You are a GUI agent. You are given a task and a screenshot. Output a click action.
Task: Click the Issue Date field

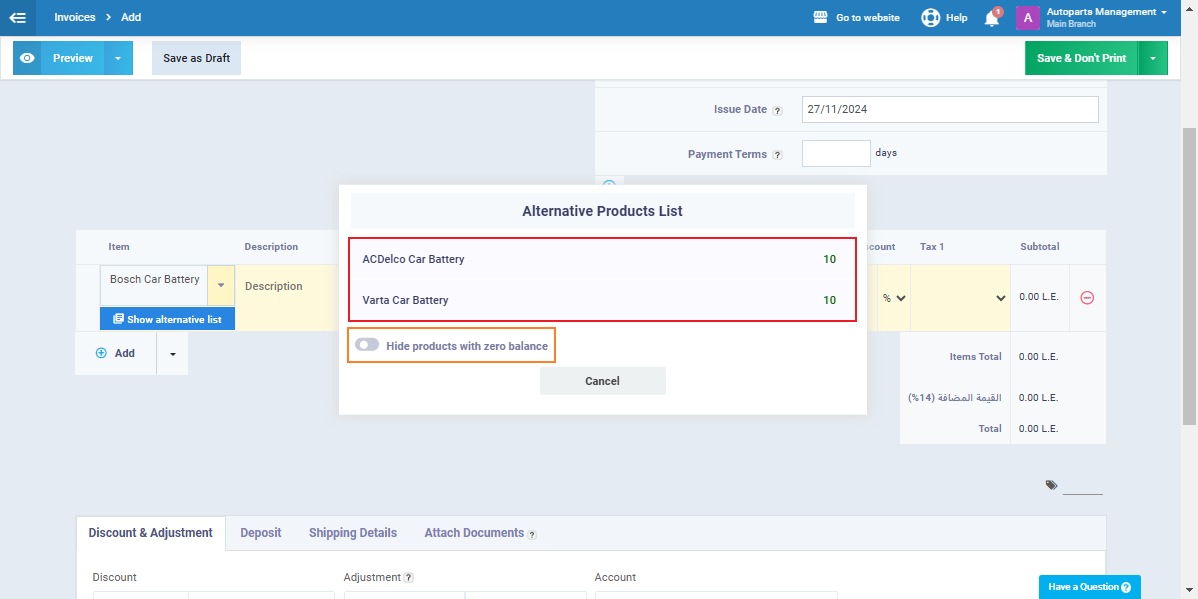pos(950,109)
